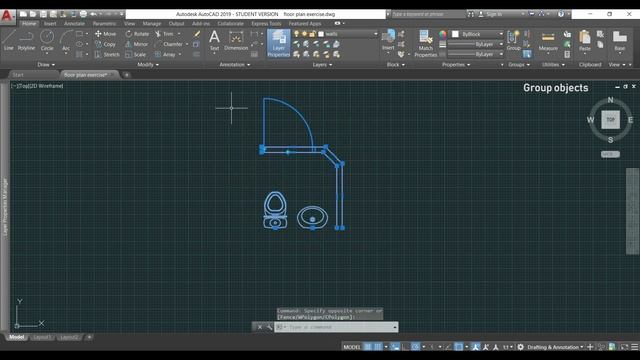
Task: Click the Rotate tool
Action: [138, 34]
